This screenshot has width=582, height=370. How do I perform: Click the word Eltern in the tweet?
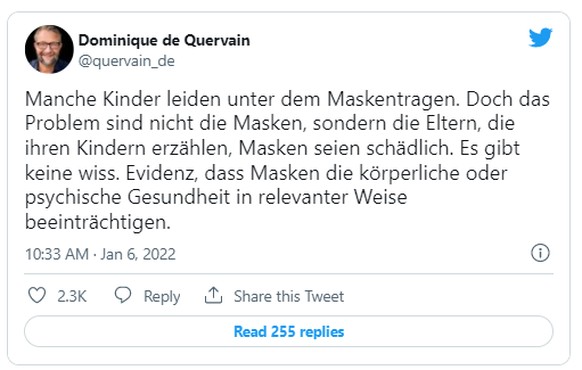pos(453,124)
